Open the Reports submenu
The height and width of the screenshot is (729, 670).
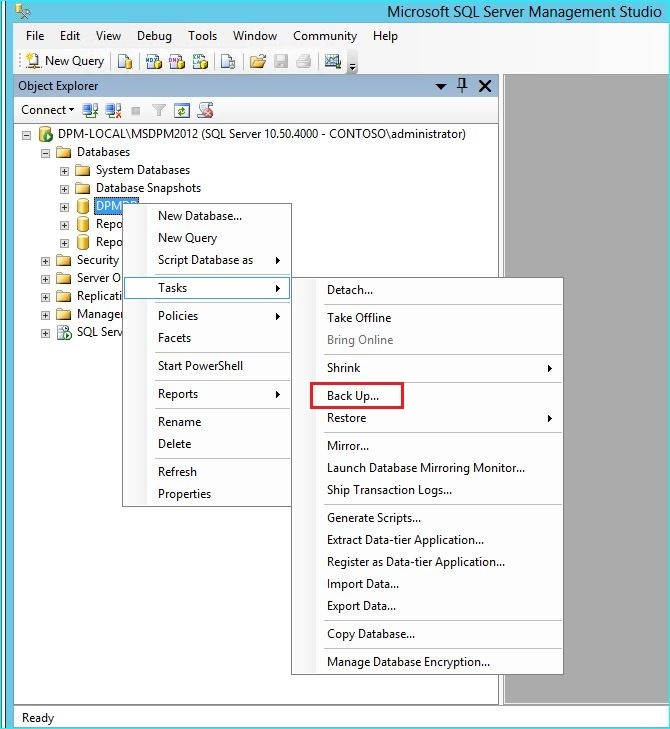tap(207, 394)
